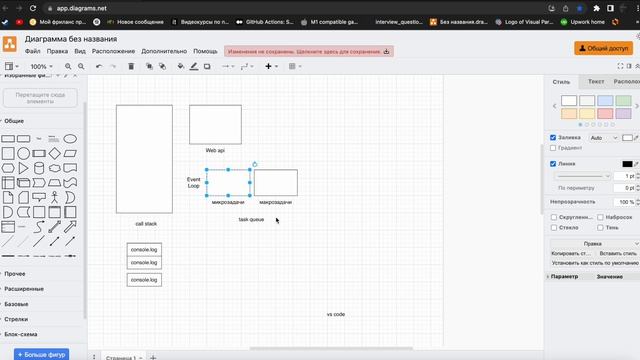
Task: Click the Больше фигур button
Action: click(41, 355)
